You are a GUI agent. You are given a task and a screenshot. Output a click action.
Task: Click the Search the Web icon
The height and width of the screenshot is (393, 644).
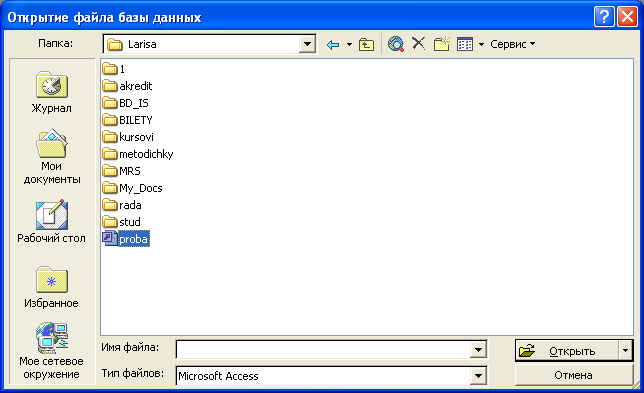(x=396, y=44)
